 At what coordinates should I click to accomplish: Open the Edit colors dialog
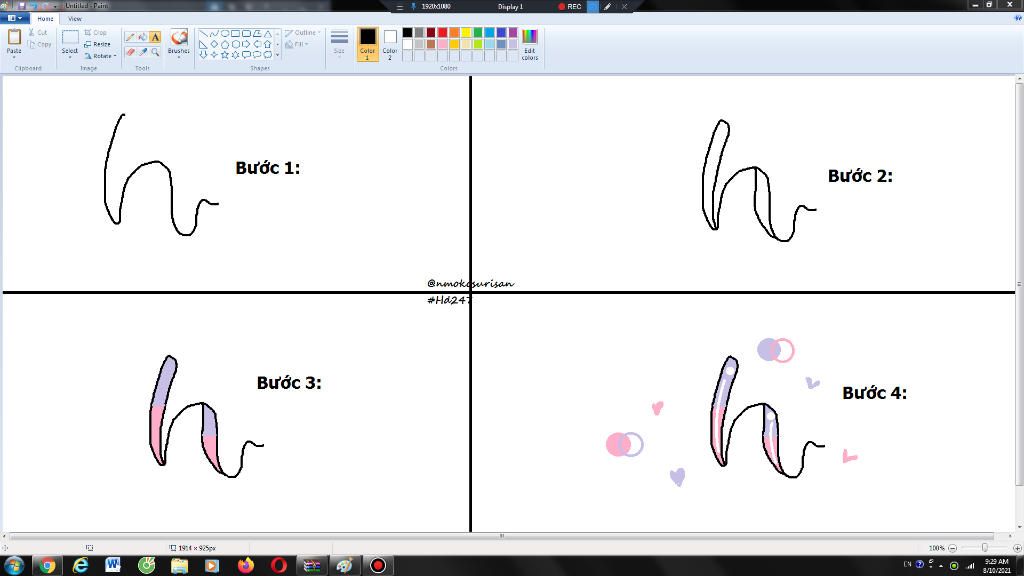[x=530, y=44]
